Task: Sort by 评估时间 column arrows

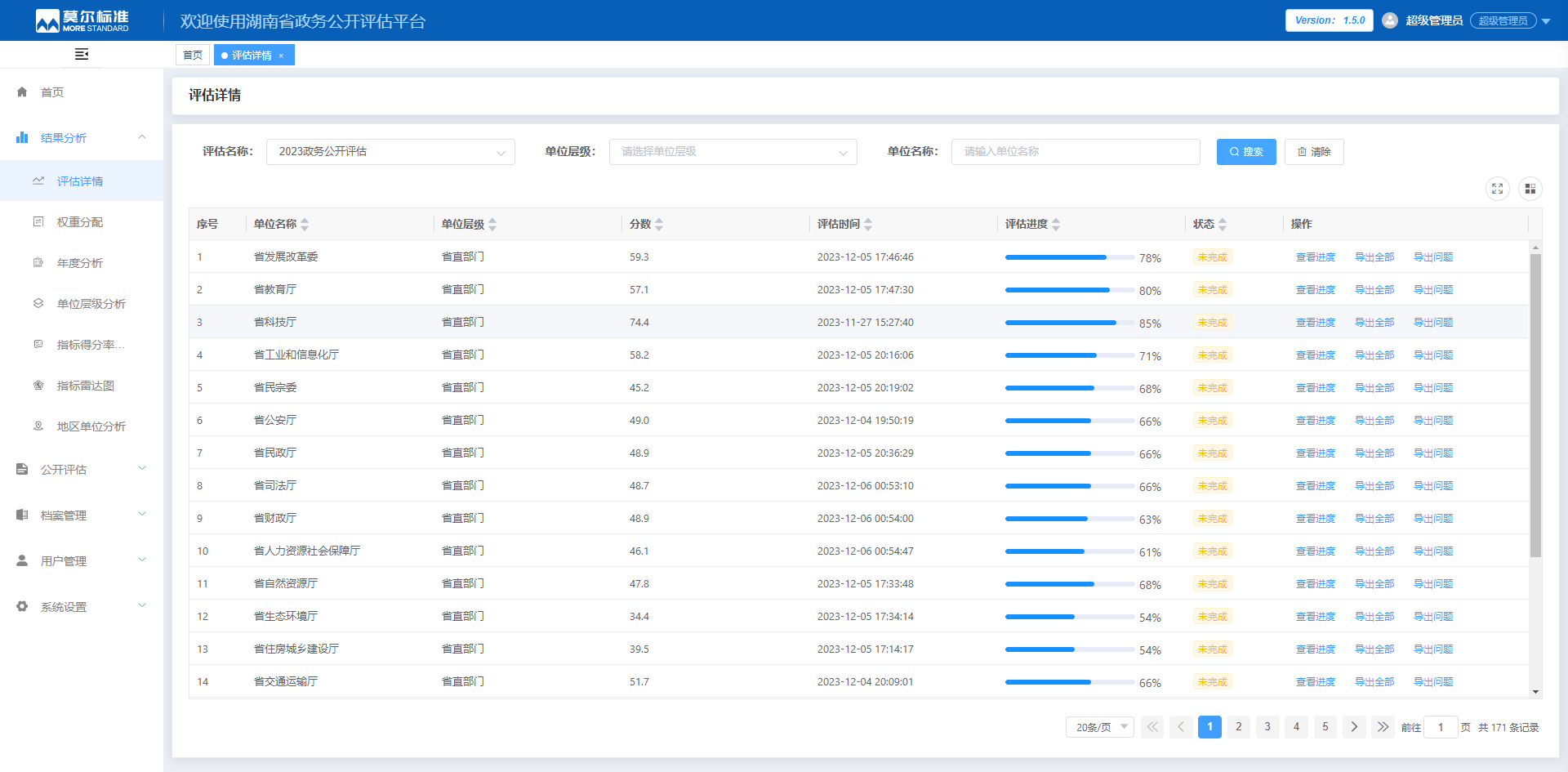Action: click(x=868, y=224)
